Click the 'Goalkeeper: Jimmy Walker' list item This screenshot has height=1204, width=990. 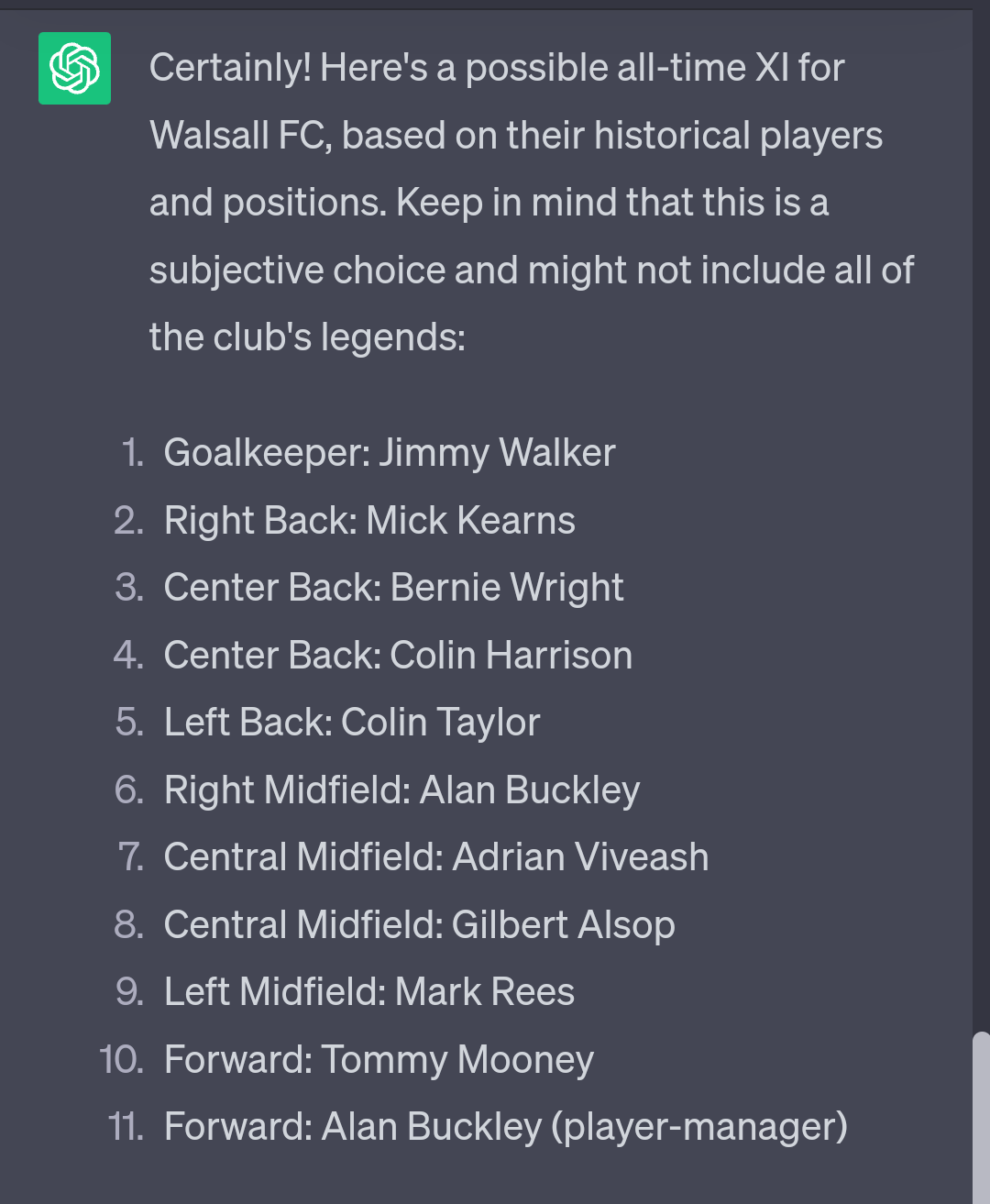pyautogui.click(x=389, y=453)
